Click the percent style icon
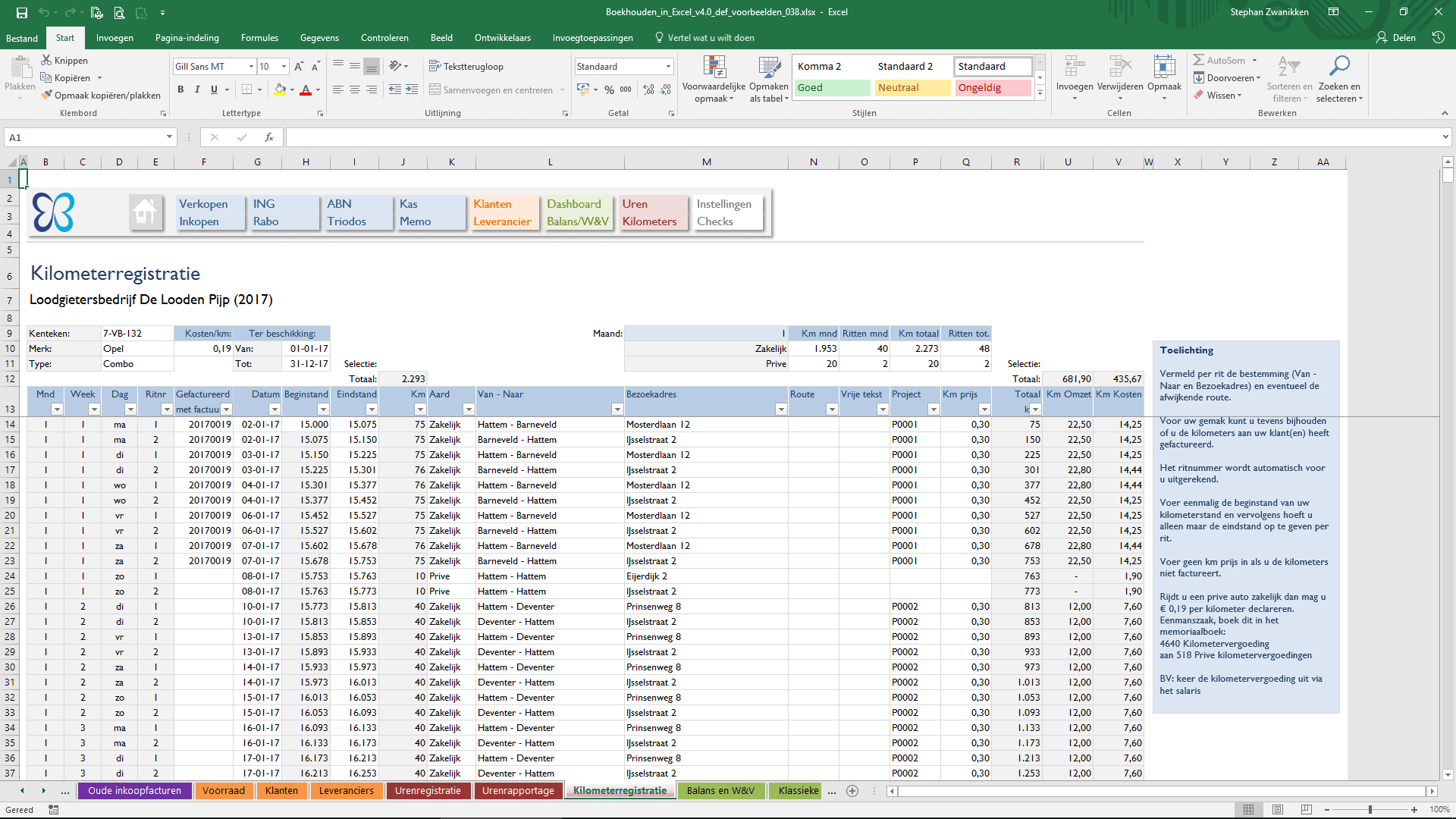This screenshot has height=819, width=1456. 609,89
